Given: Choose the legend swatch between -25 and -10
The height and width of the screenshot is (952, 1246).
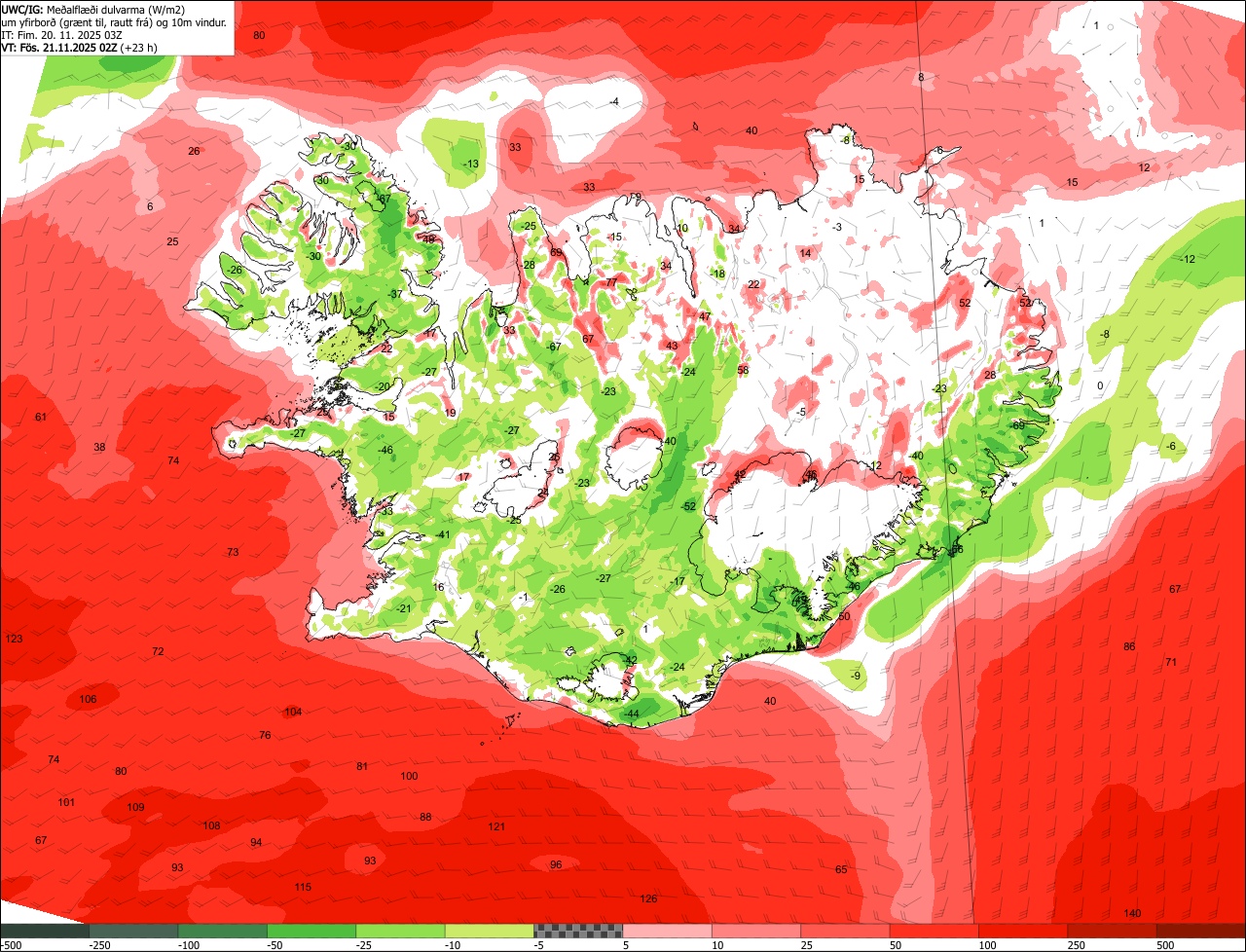Looking at the screenshot, I should [x=400, y=931].
